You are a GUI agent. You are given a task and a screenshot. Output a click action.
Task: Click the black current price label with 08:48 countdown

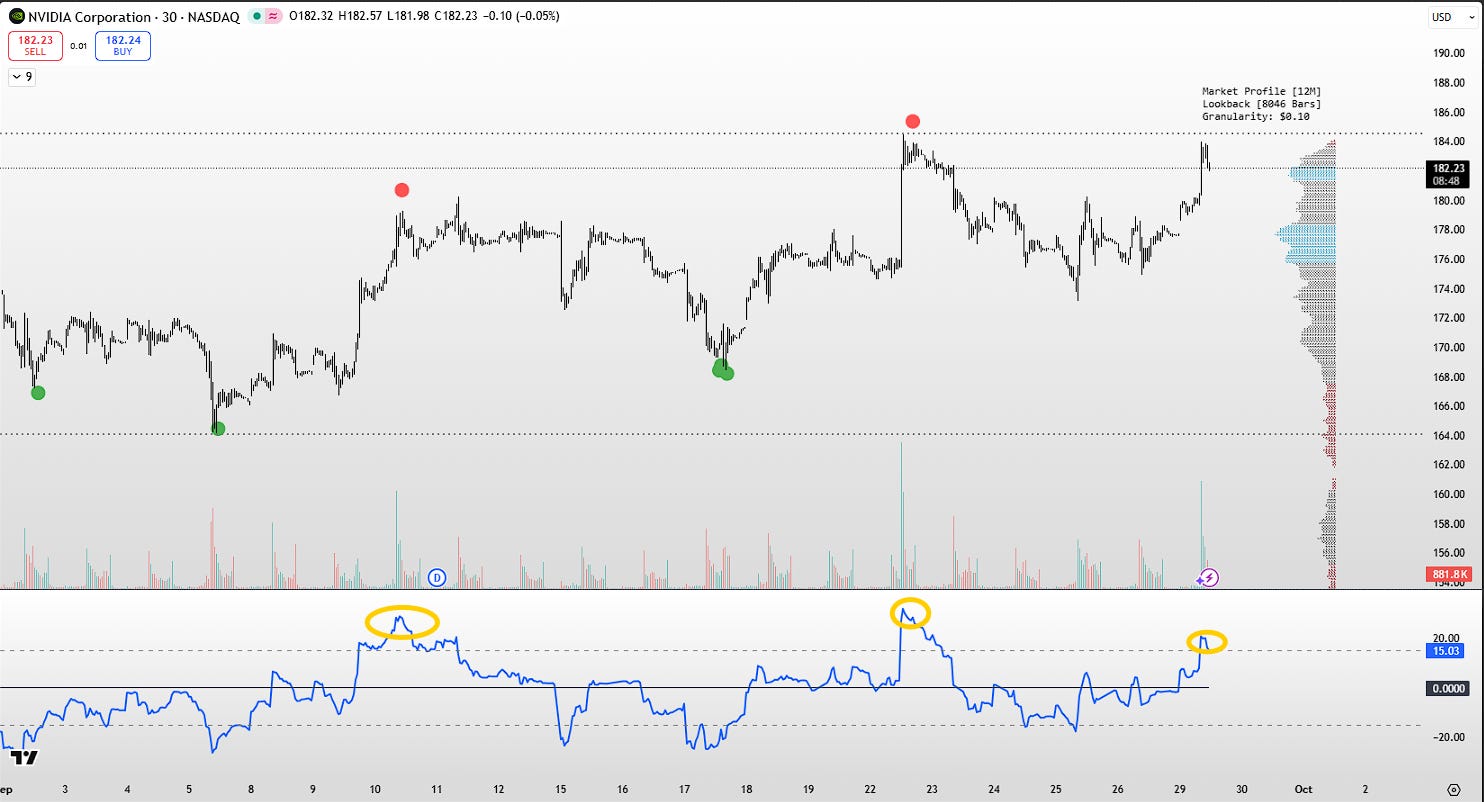coord(1447,175)
